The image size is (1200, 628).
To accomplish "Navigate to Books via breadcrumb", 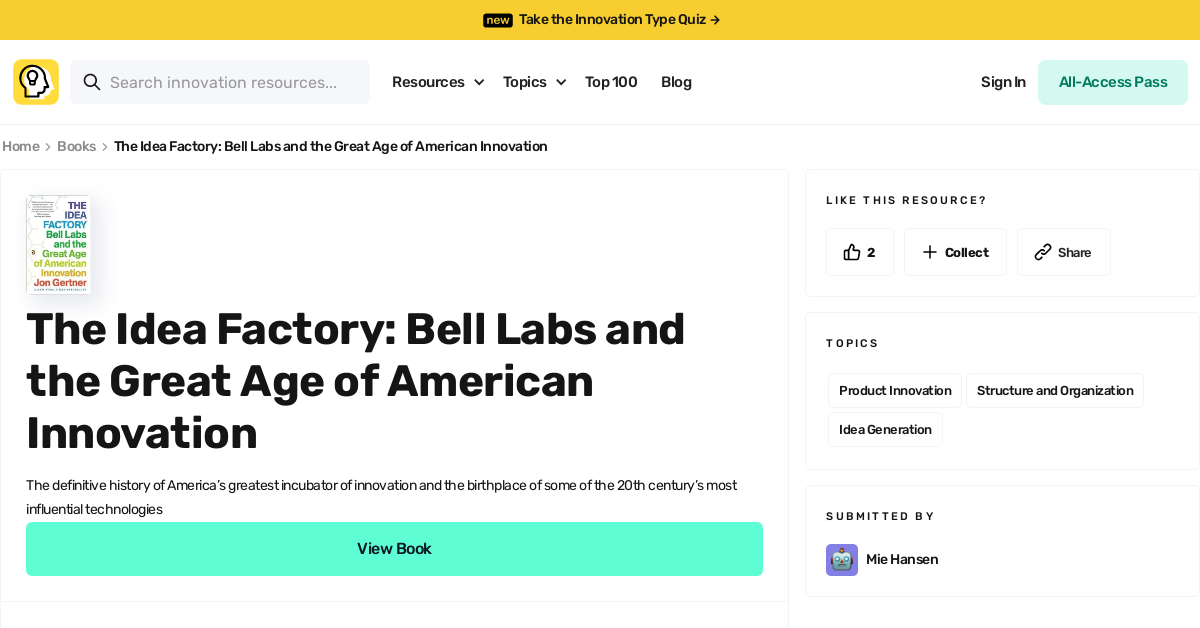I will [76, 146].
